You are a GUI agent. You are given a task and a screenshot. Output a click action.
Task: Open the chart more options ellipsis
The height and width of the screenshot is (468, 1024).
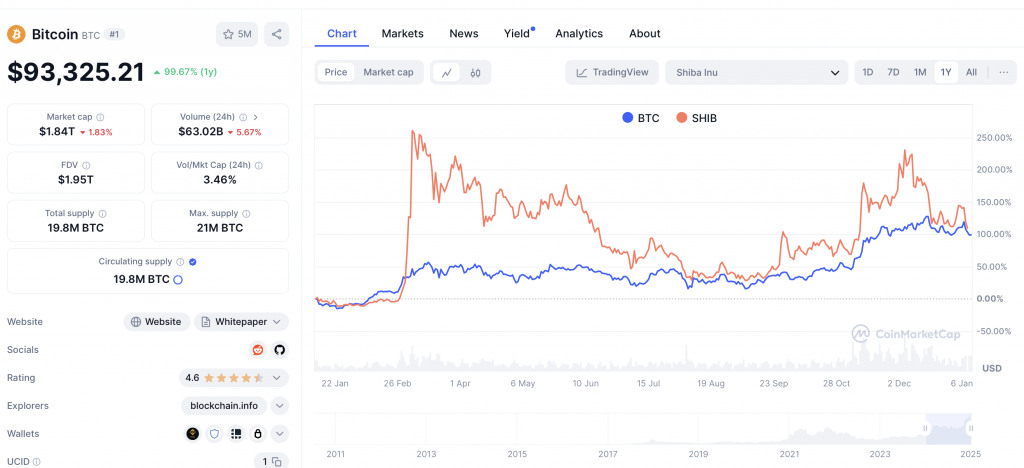(1003, 72)
